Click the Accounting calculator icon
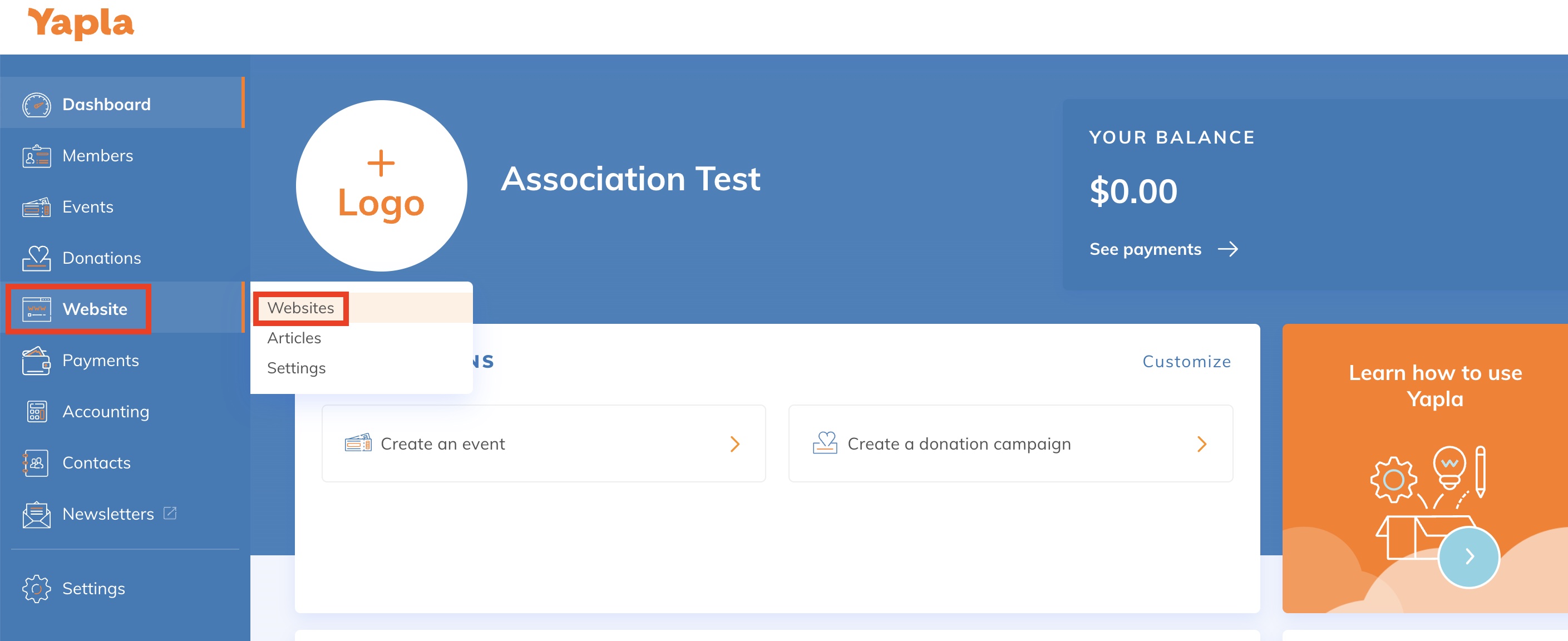Screen dimensions: 1568x641 pos(37,412)
